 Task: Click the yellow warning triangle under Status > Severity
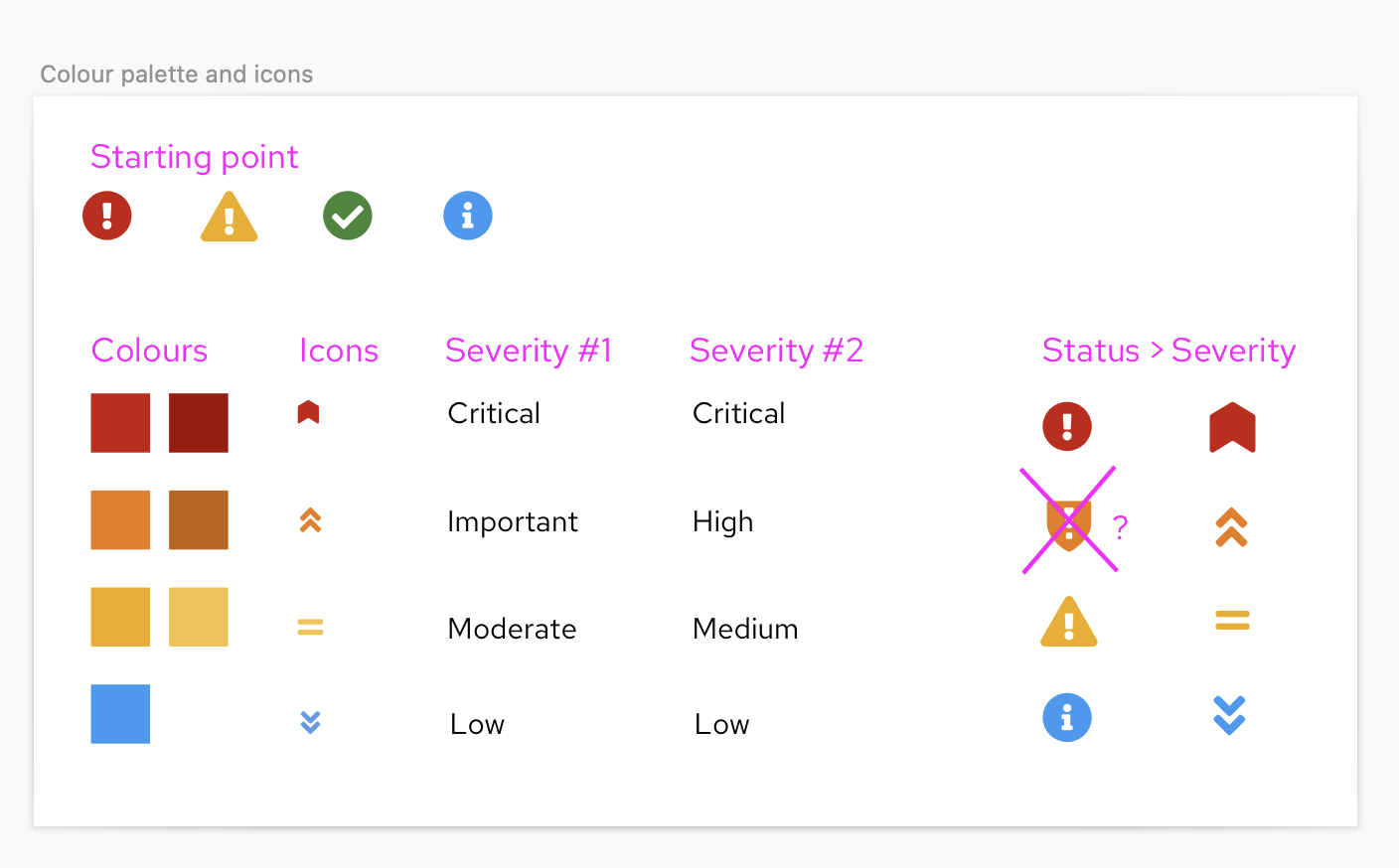point(1069,623)
